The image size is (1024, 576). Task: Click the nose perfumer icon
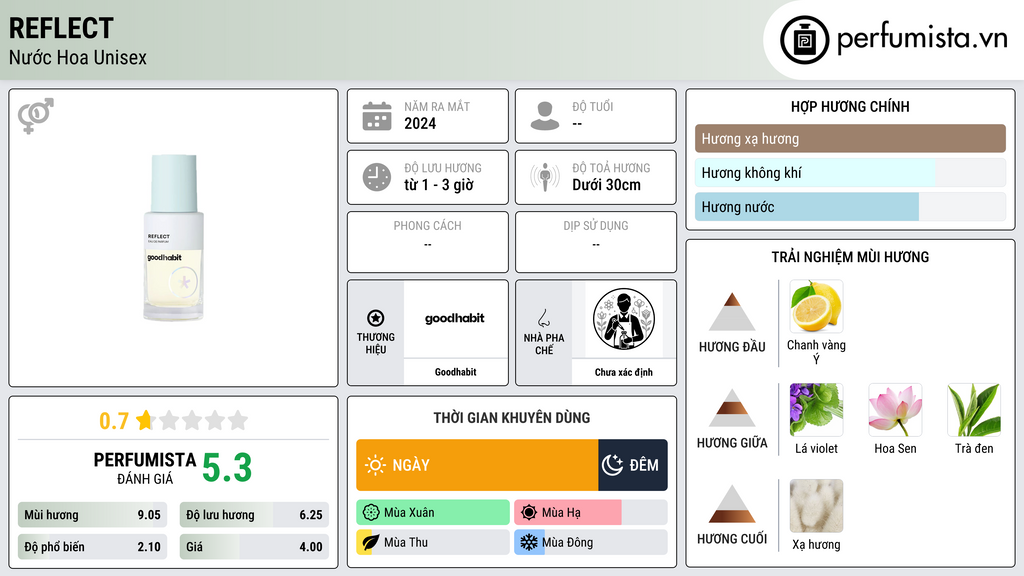[x=544, y=318]
